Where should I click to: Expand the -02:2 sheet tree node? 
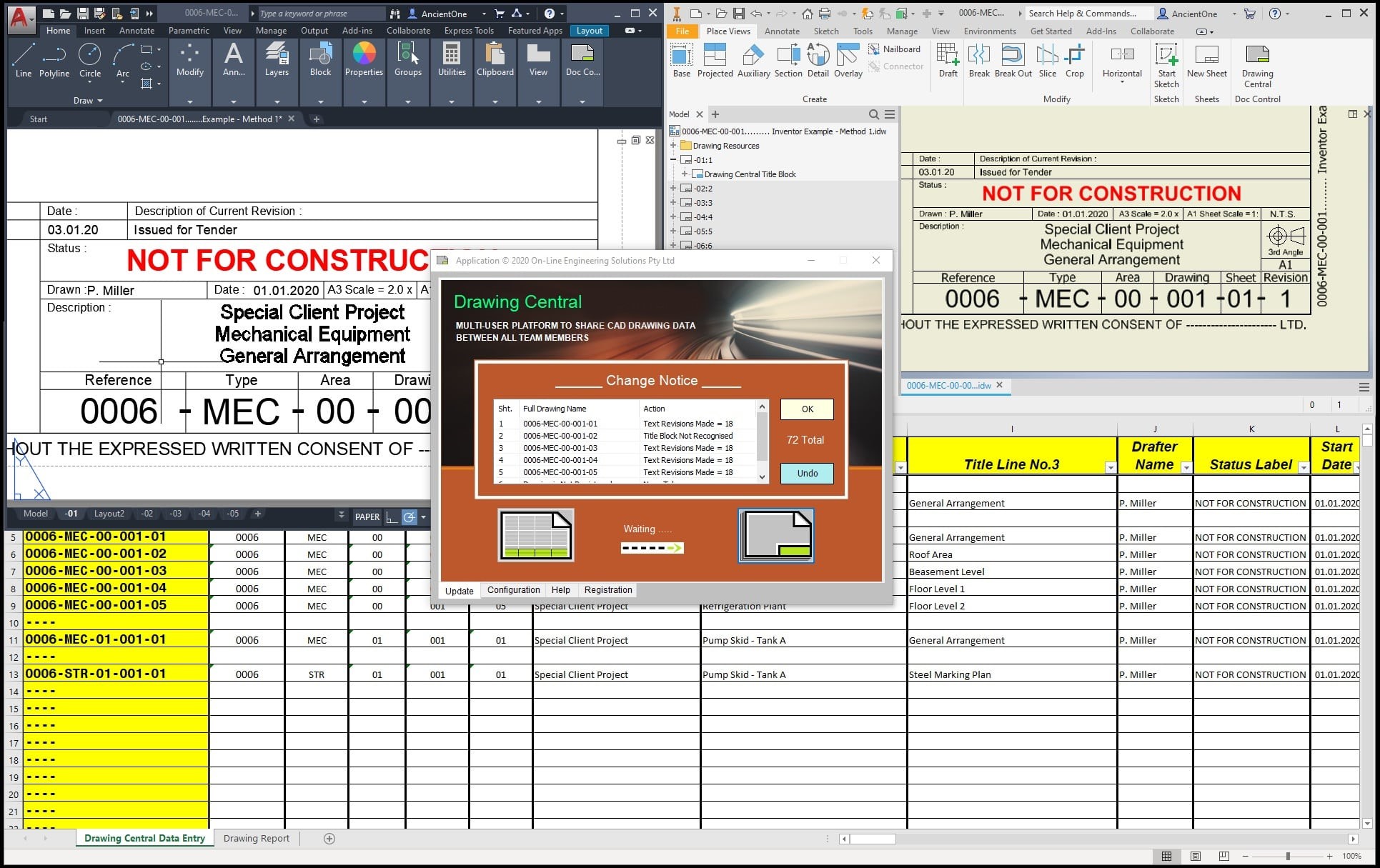tap(673, 189)
